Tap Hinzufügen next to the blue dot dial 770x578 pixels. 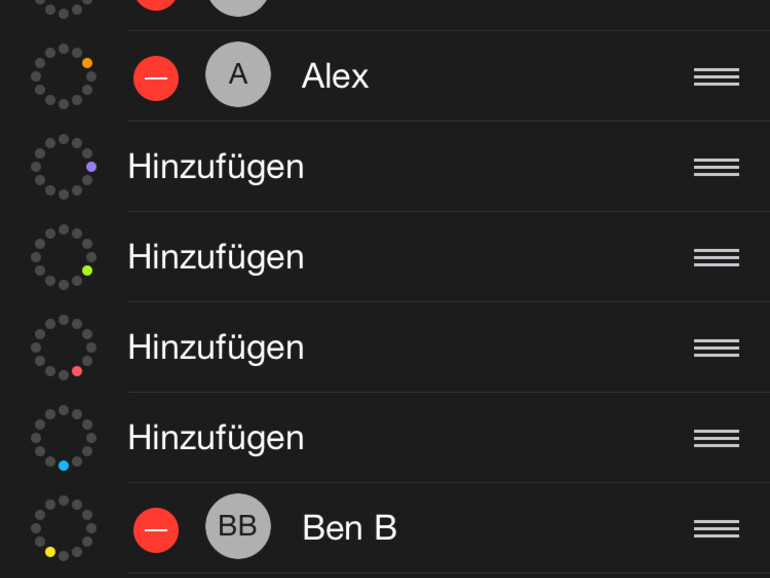pos(216,438)
